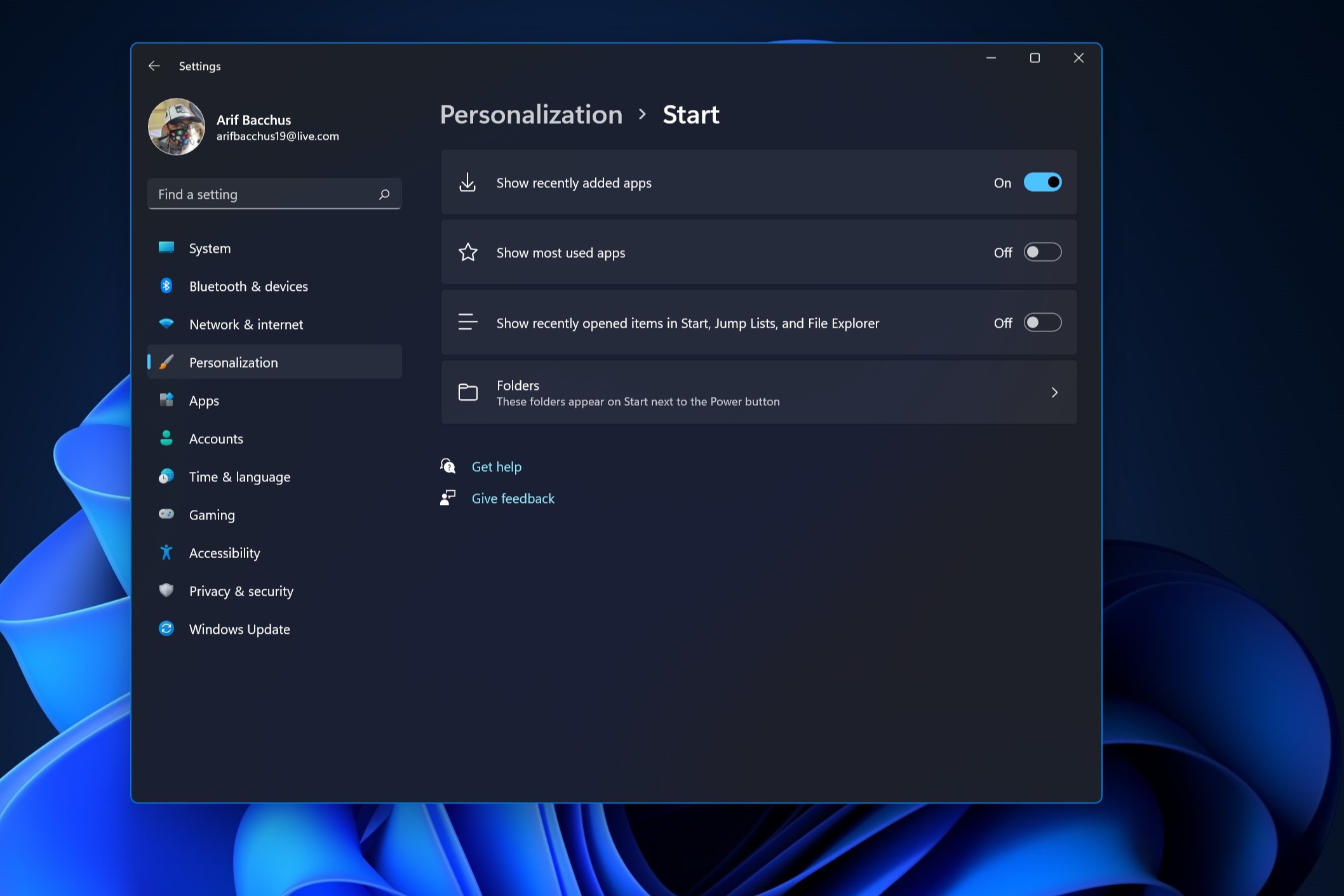Click the System settings icon
Viewport: 1344px width, 896px height.
coord(165,248)
